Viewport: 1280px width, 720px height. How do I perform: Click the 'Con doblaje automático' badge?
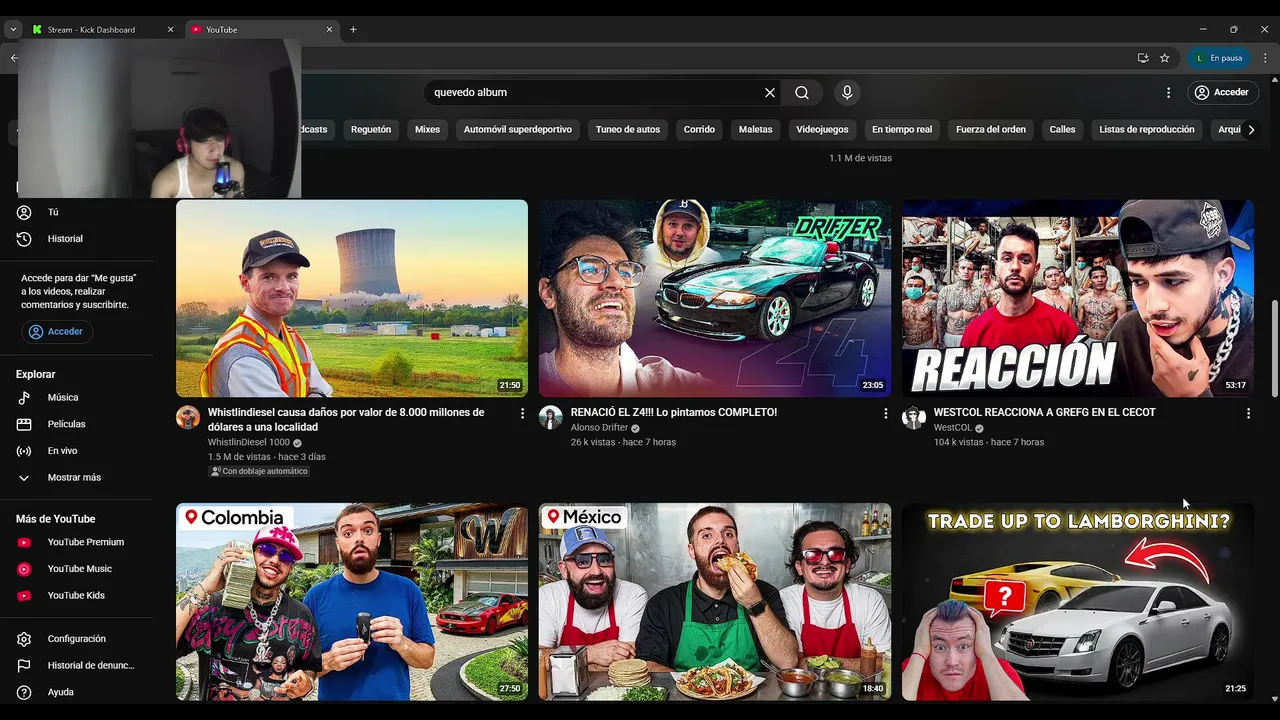coord(259,471)
